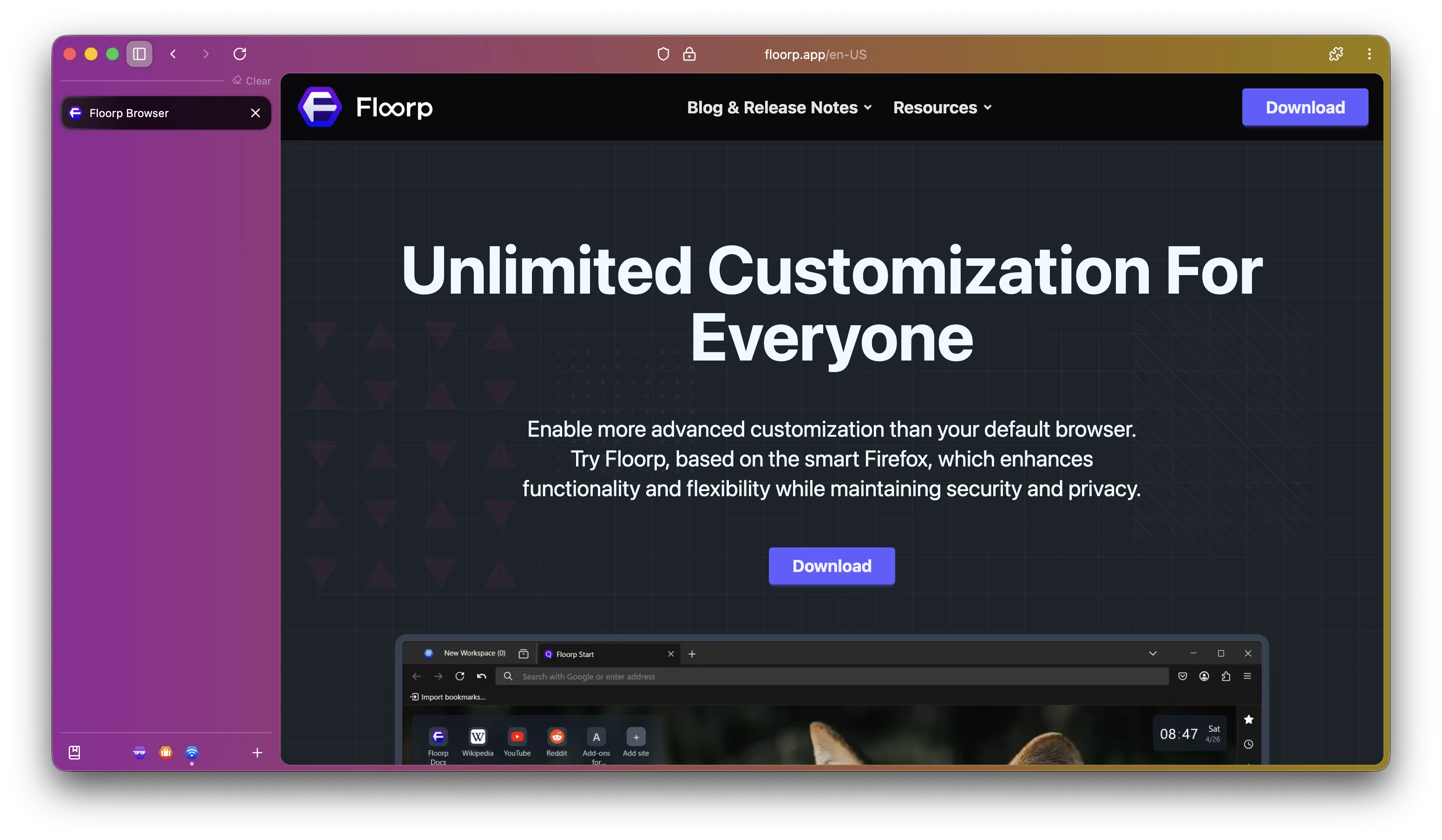Switch to the orange suitcase workspace

[x=165, y=753]
